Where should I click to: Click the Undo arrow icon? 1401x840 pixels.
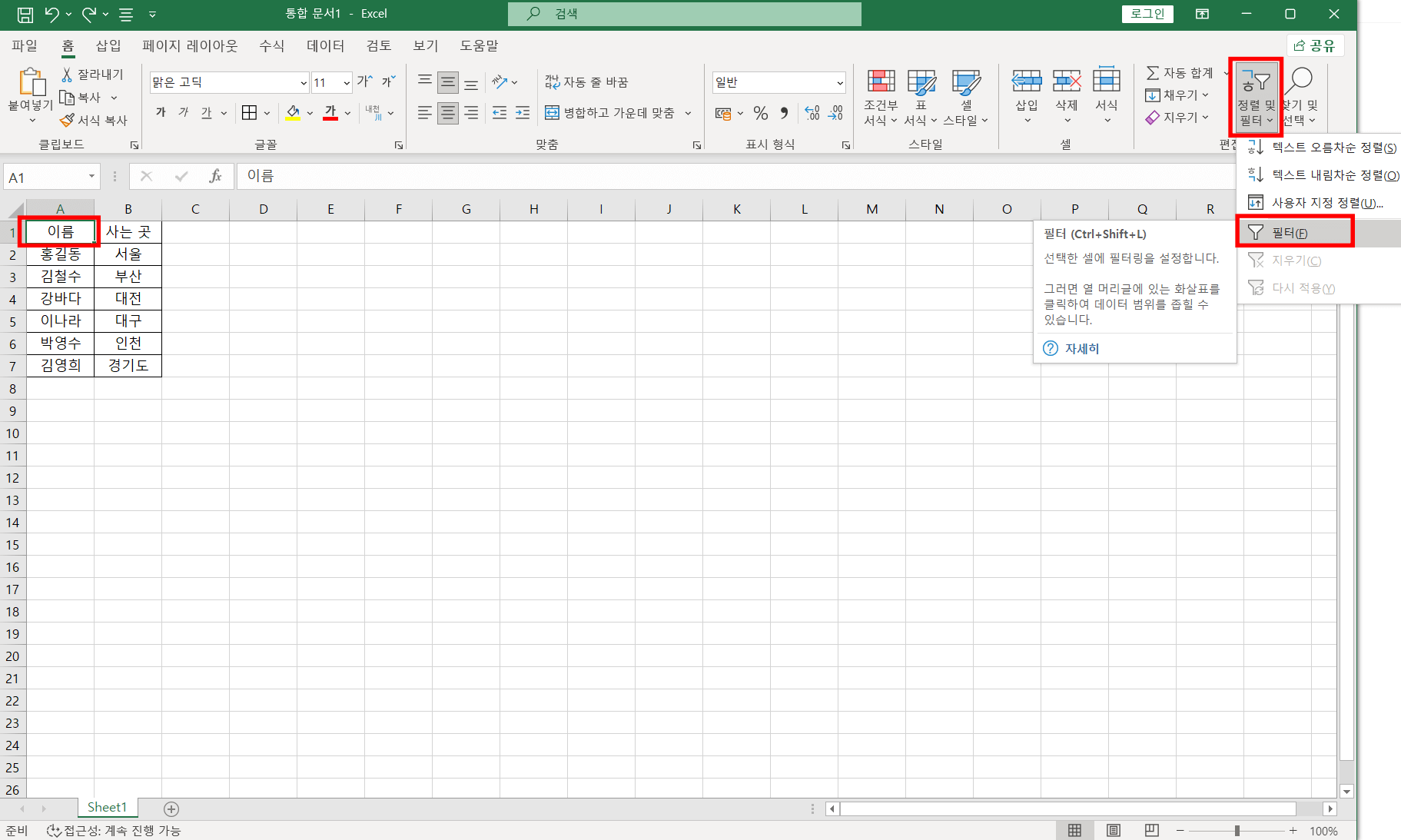51,14
